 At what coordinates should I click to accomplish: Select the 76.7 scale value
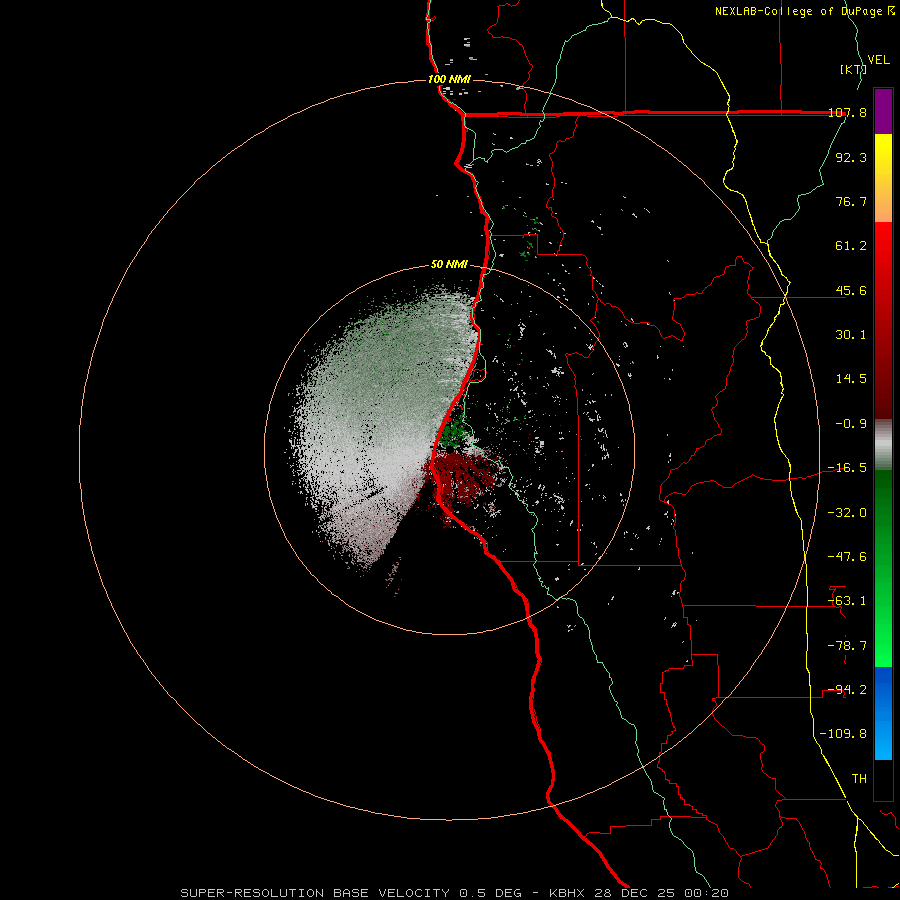pyautogui.click(x=851, y=201)
